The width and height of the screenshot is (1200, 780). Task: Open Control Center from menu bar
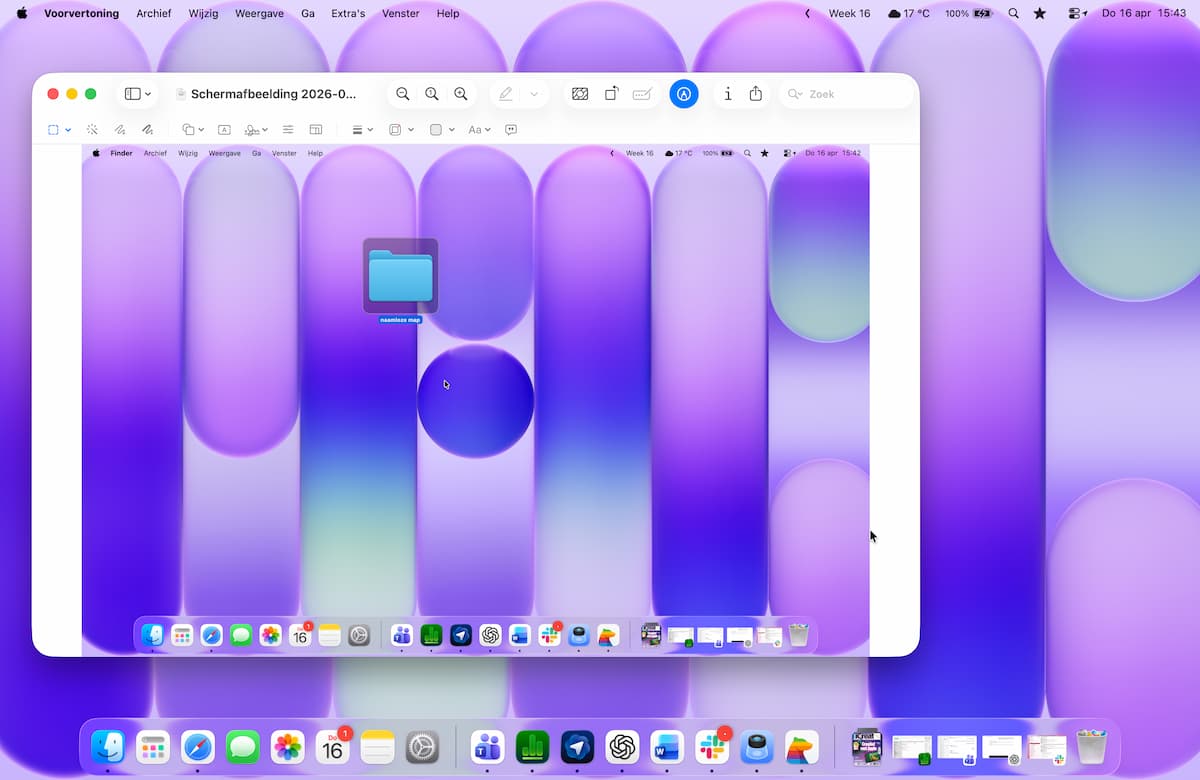coord(1076,13)
